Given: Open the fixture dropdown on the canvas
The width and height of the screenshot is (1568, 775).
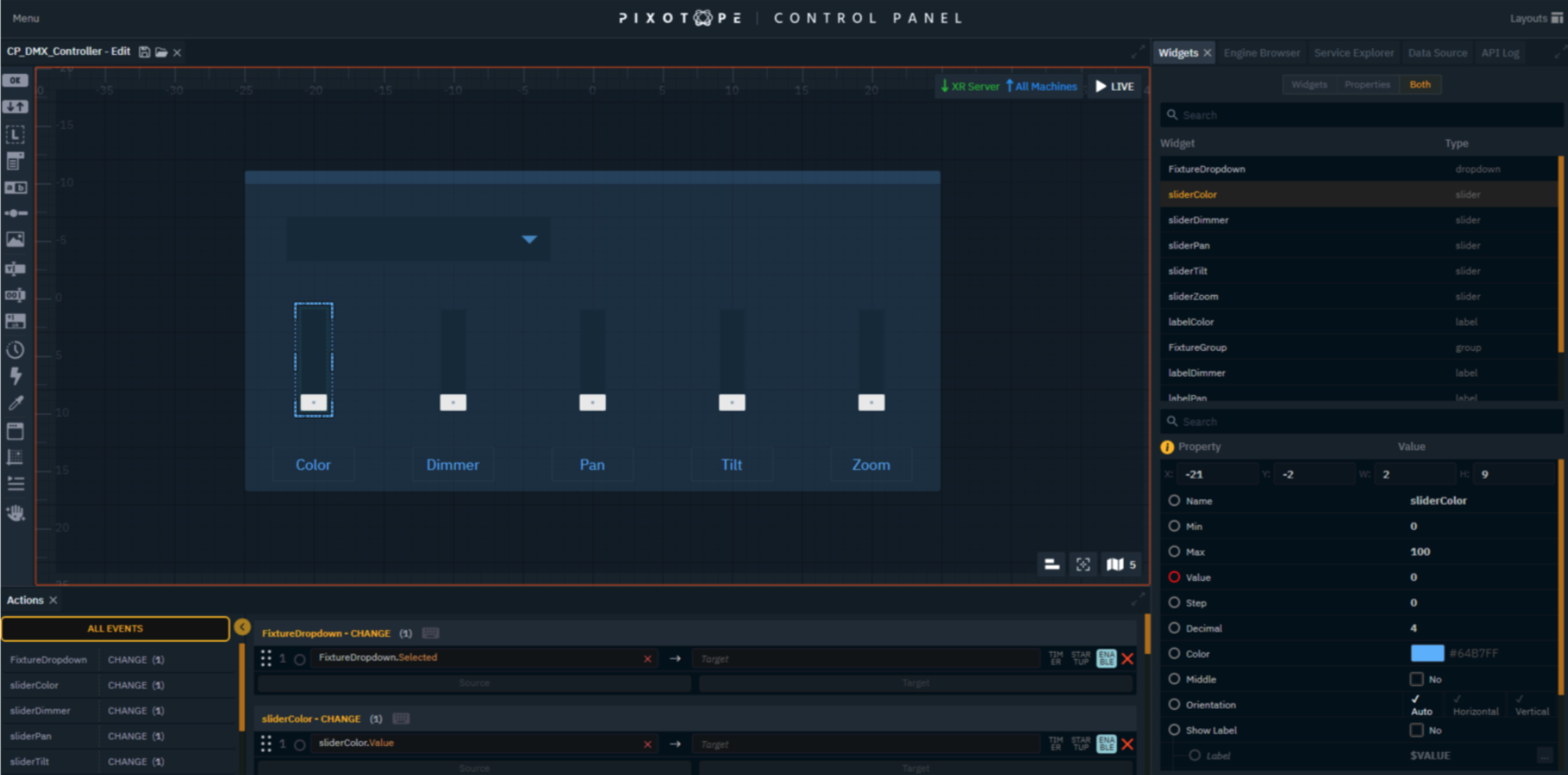Looking at the screenshot, I should [529, 239].
